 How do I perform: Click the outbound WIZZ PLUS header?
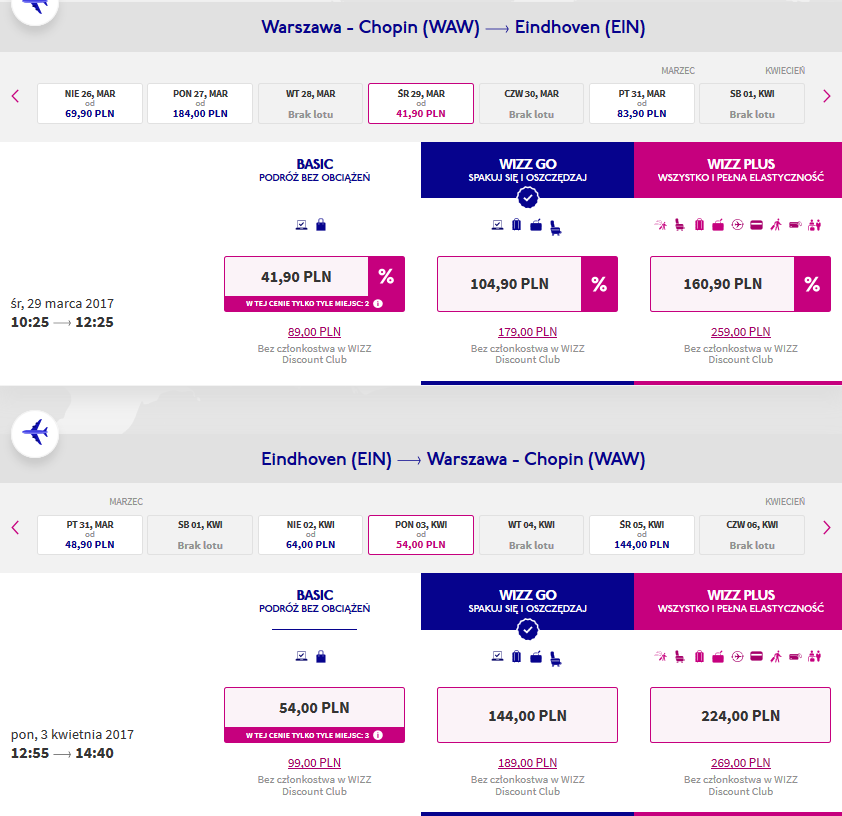pos(738,170)
